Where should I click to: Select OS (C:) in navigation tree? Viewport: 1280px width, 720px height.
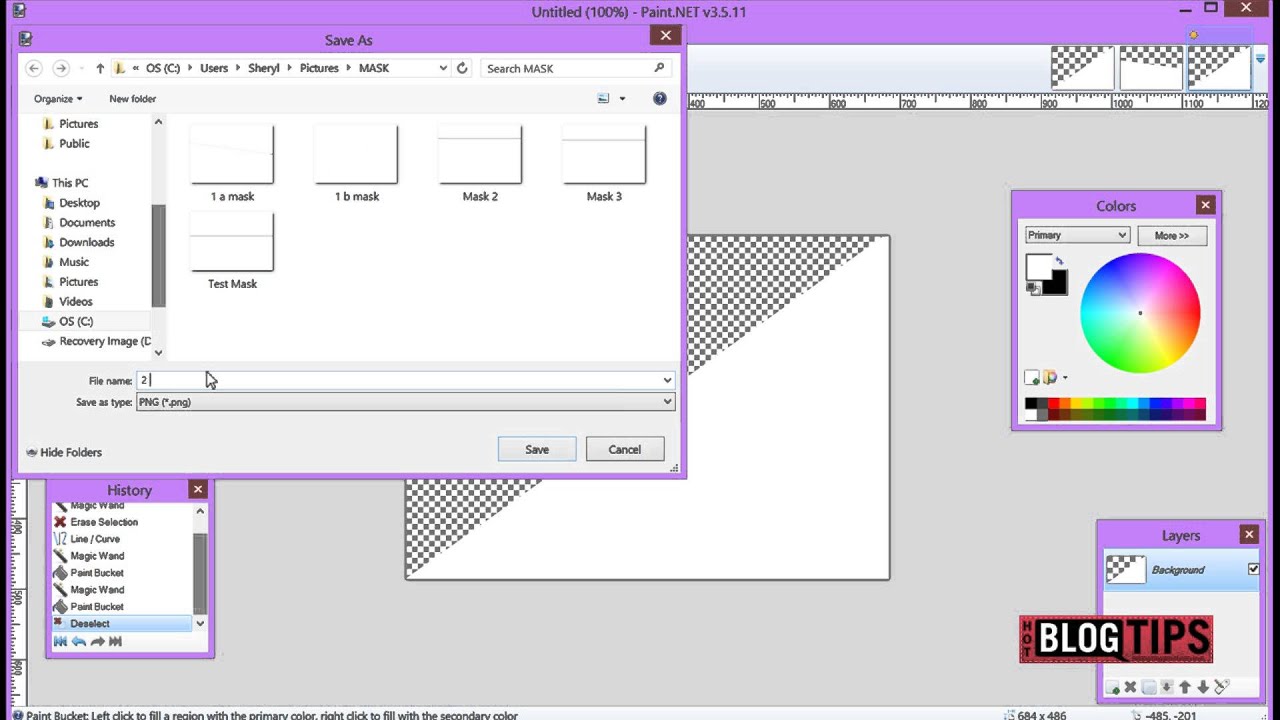76,321
